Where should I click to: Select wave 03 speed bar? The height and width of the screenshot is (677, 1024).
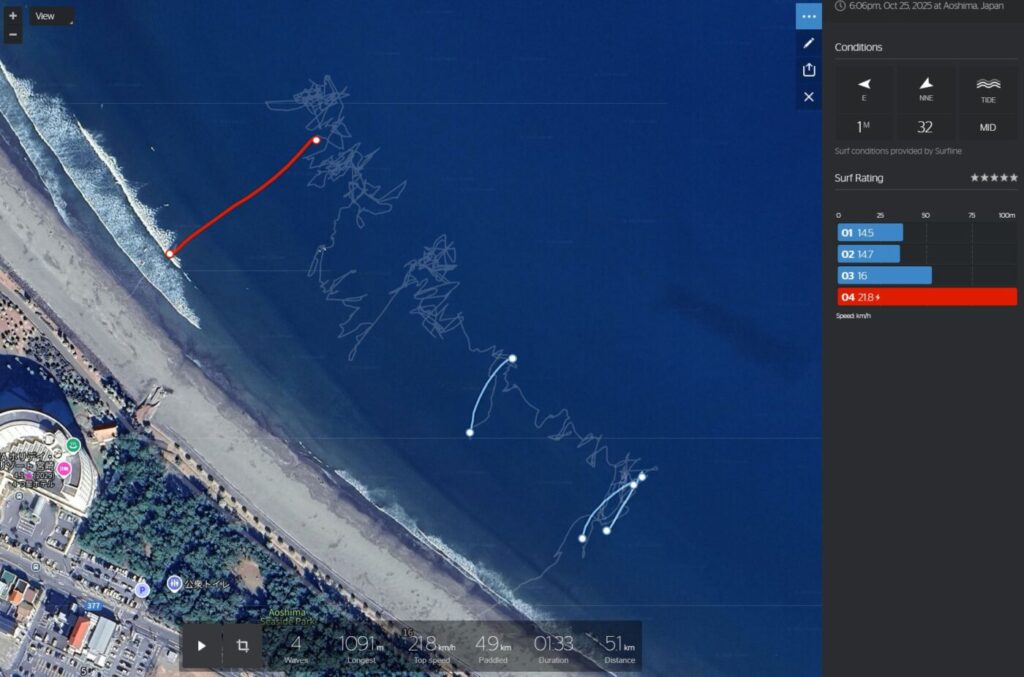[x=884, y=275]
